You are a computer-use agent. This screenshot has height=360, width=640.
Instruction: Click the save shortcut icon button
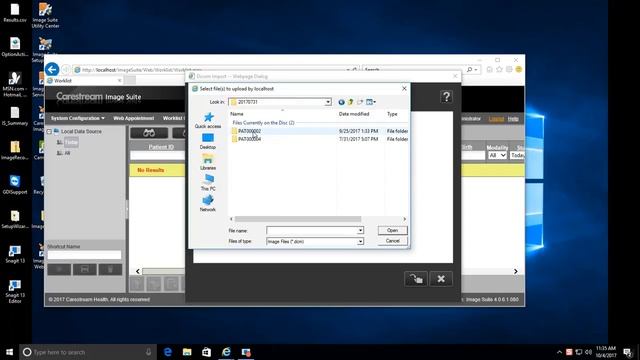click(84, 269)
